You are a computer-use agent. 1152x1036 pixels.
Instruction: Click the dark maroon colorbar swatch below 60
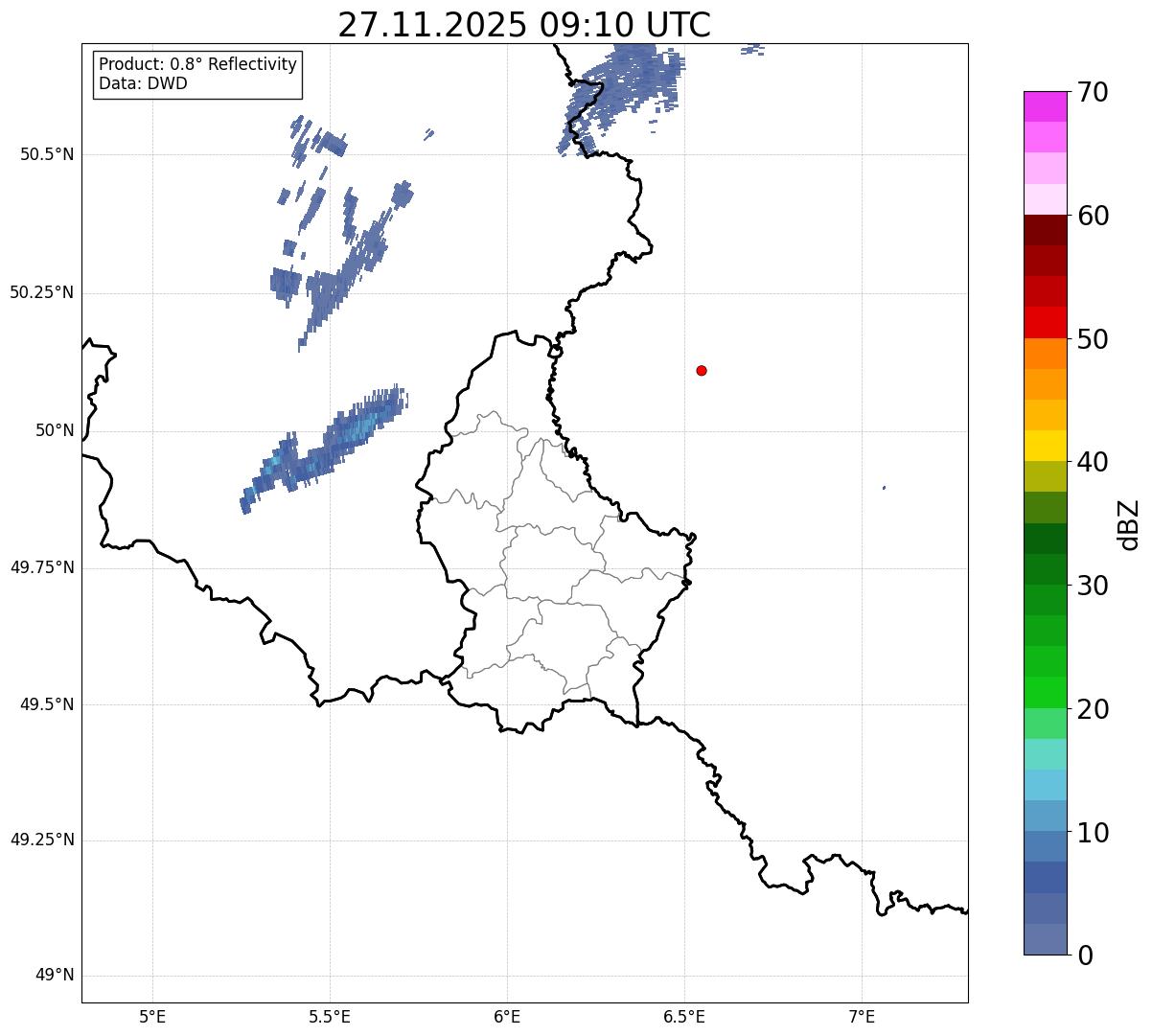[1046, 231]
